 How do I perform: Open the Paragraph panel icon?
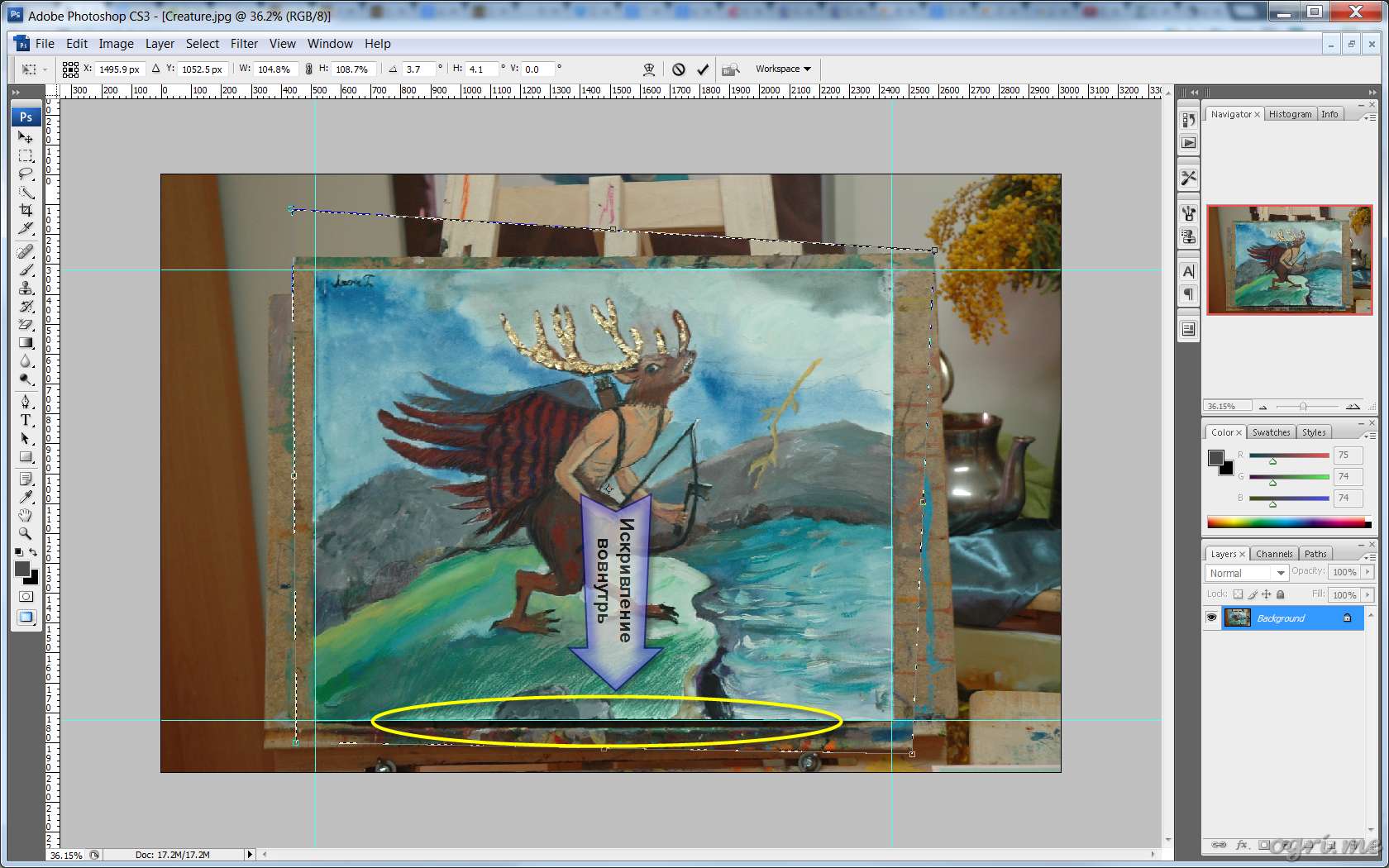1188,294
